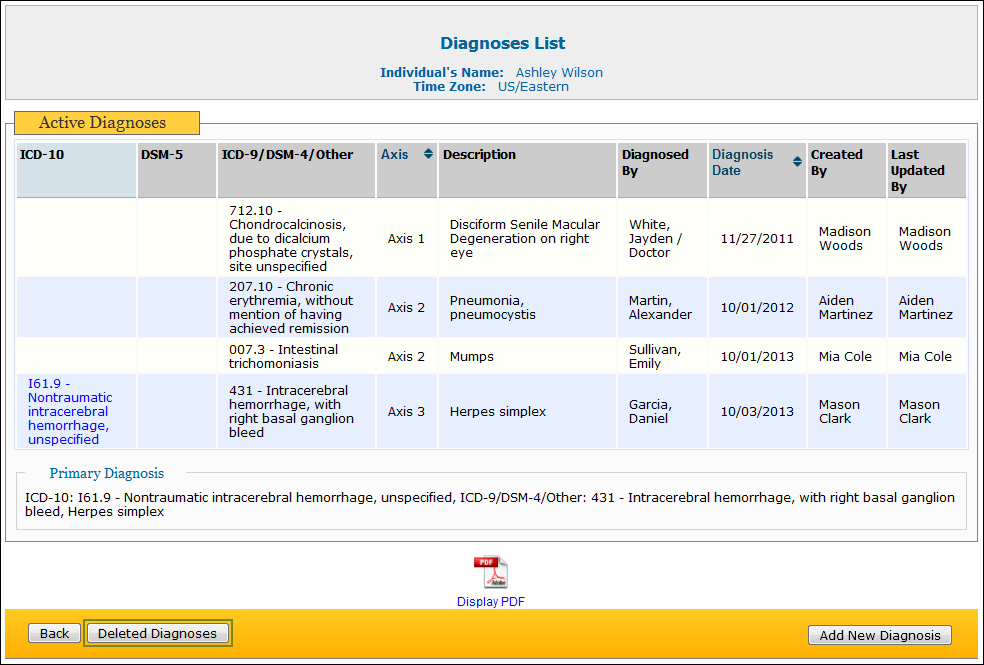Screen dimensions: 984x665
Task: Open Deleted Diagnoses
Action: pyautogui.click(x=158, y=634)
